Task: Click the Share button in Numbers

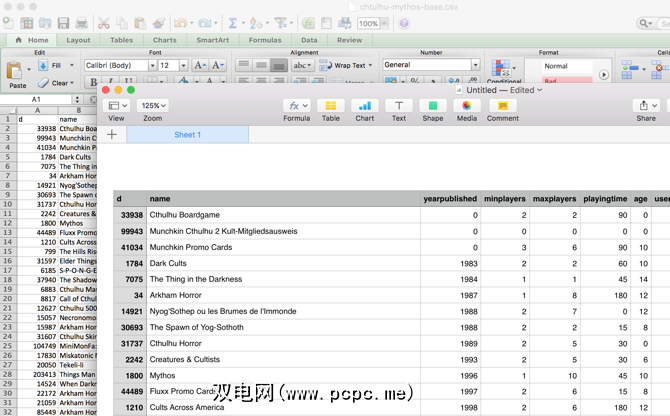Action: [646, 106]
